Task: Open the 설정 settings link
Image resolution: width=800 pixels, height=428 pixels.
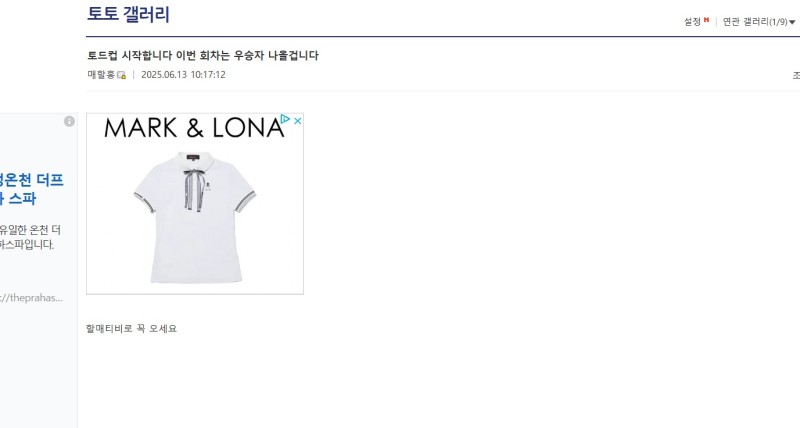Action: pos(692,22)
